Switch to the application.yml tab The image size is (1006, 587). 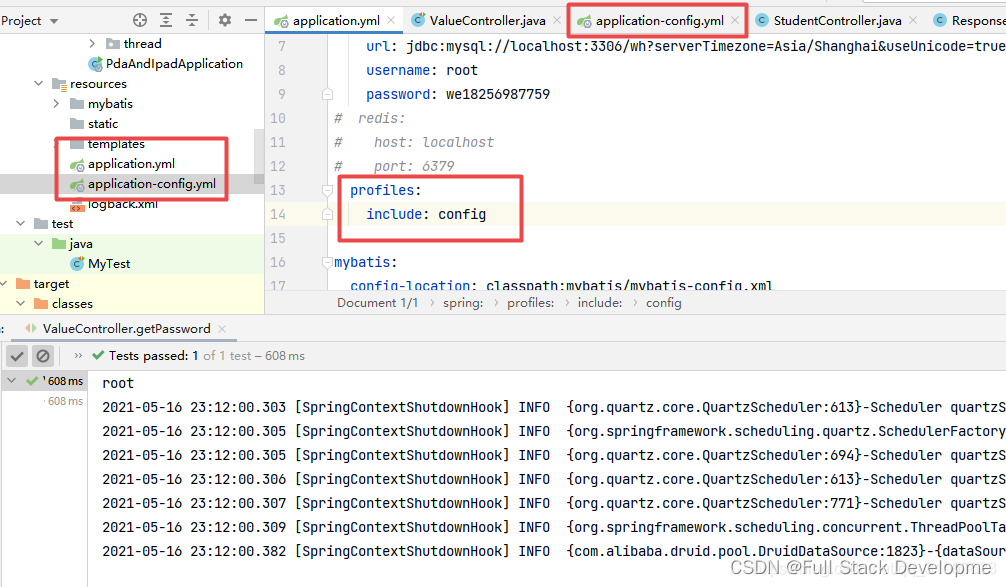pos(336,21)
